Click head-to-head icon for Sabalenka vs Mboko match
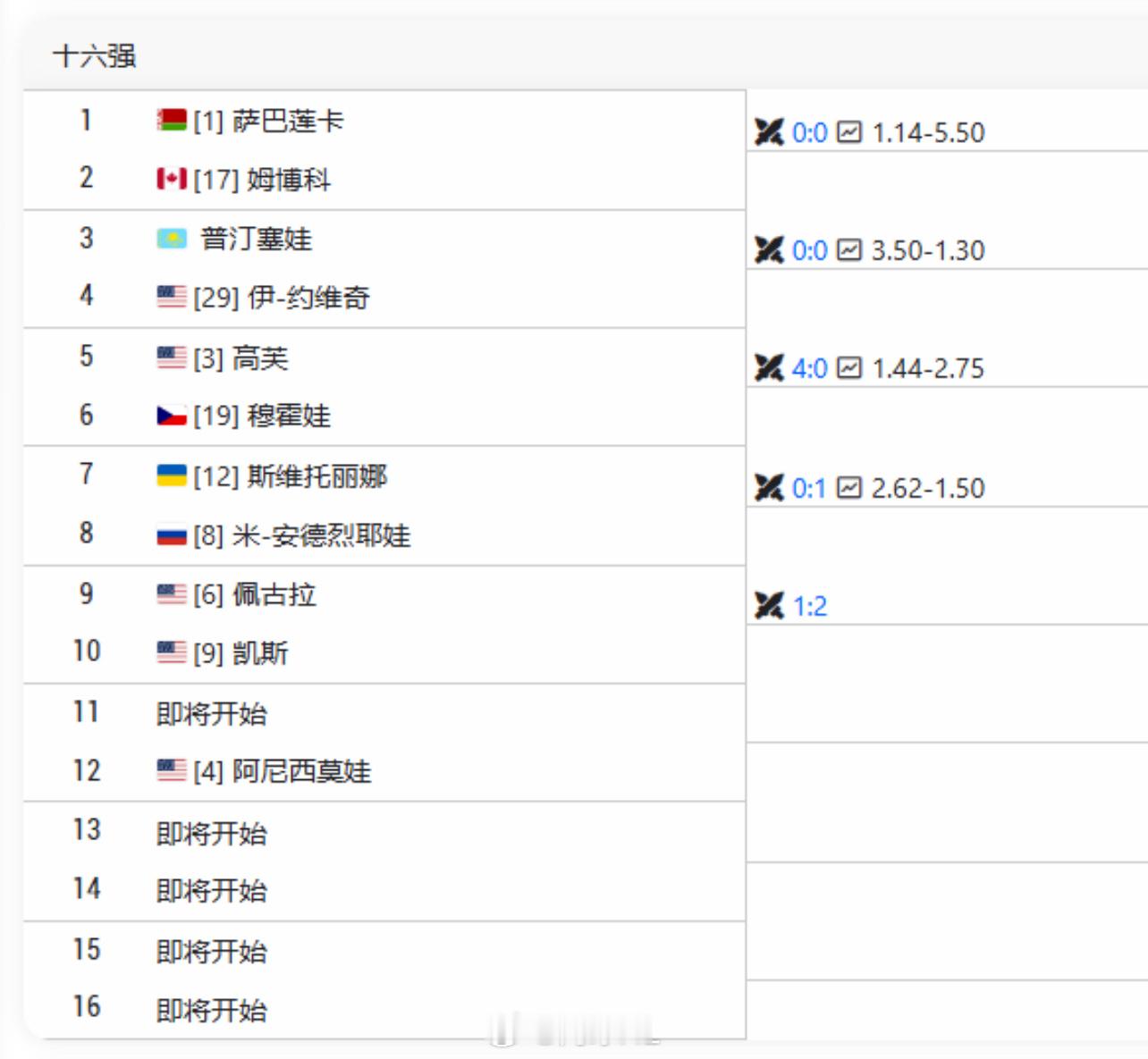This screenshot has width=1148, height=1059. coord(768,132)
